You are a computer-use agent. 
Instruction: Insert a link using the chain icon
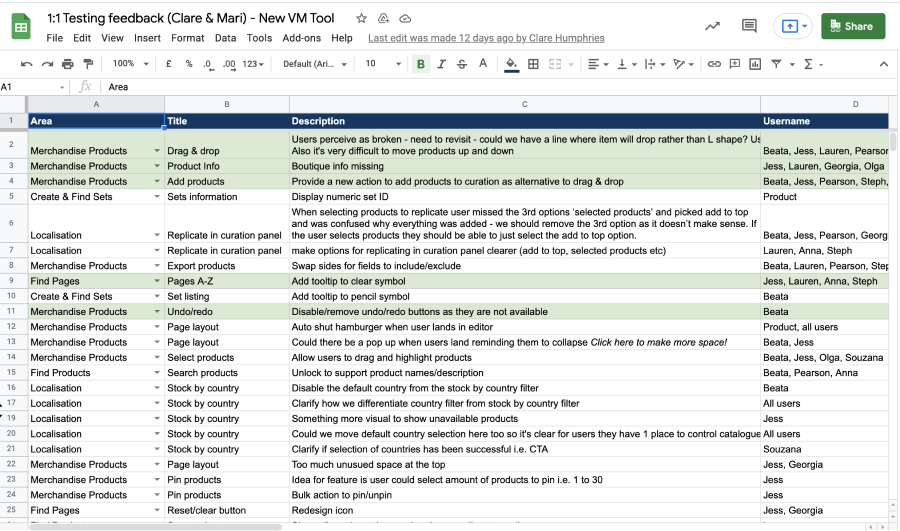(x=714, y=64)
